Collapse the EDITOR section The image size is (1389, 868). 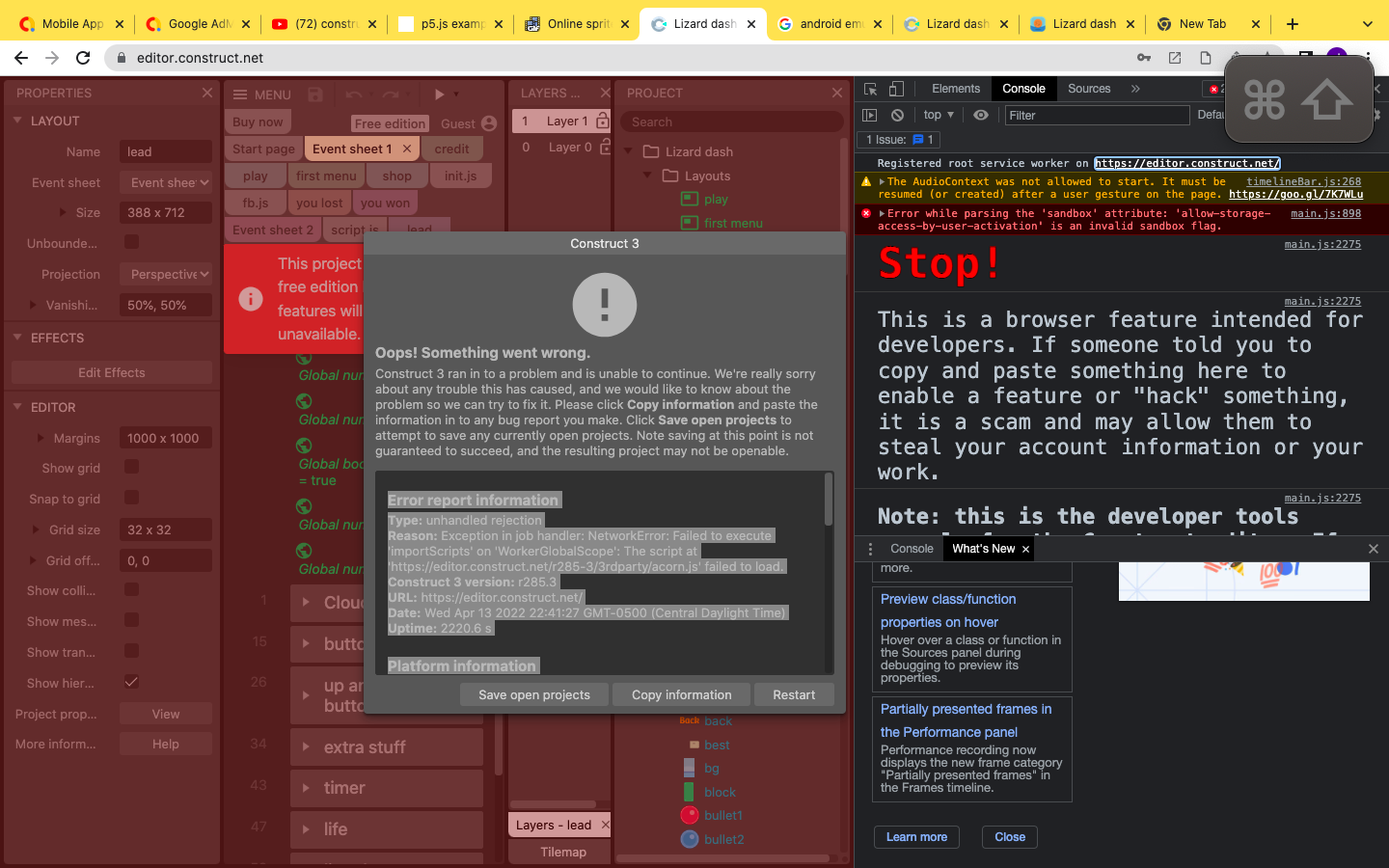tap(17, 407)
